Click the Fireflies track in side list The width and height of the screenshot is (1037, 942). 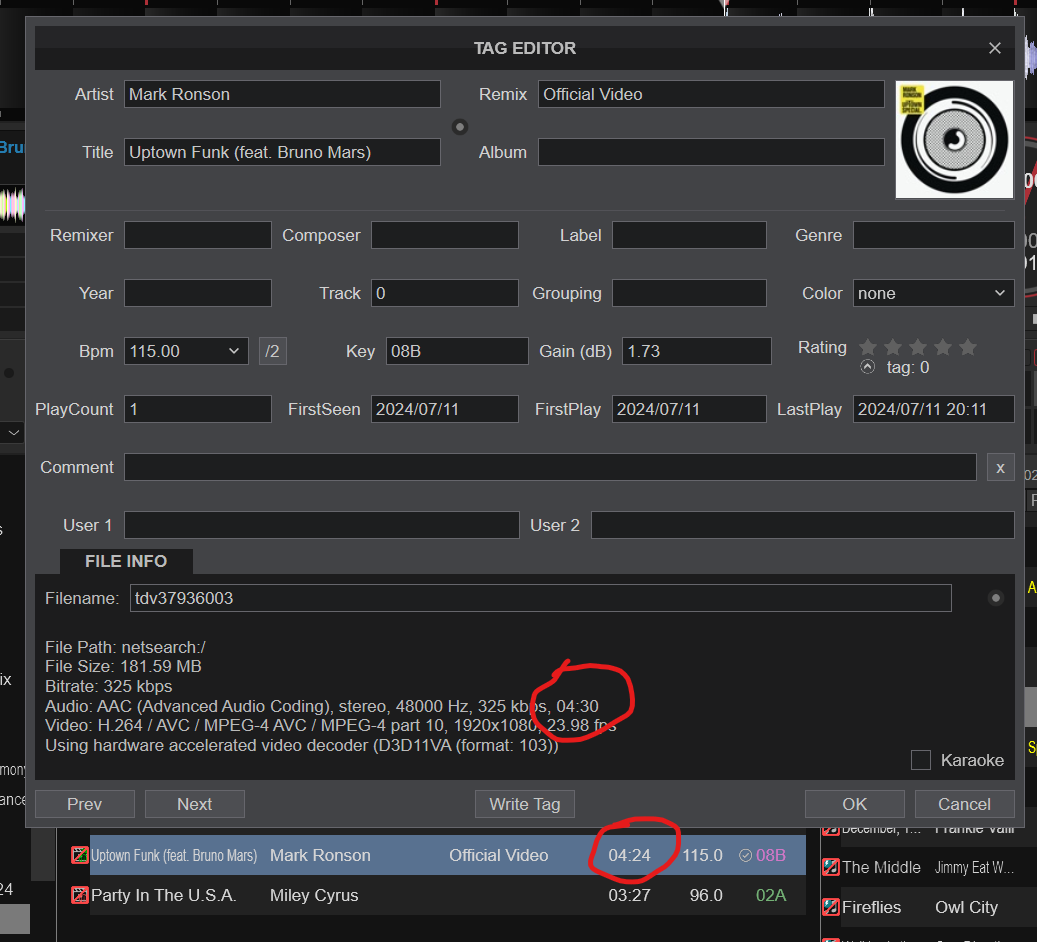point(871,908)
